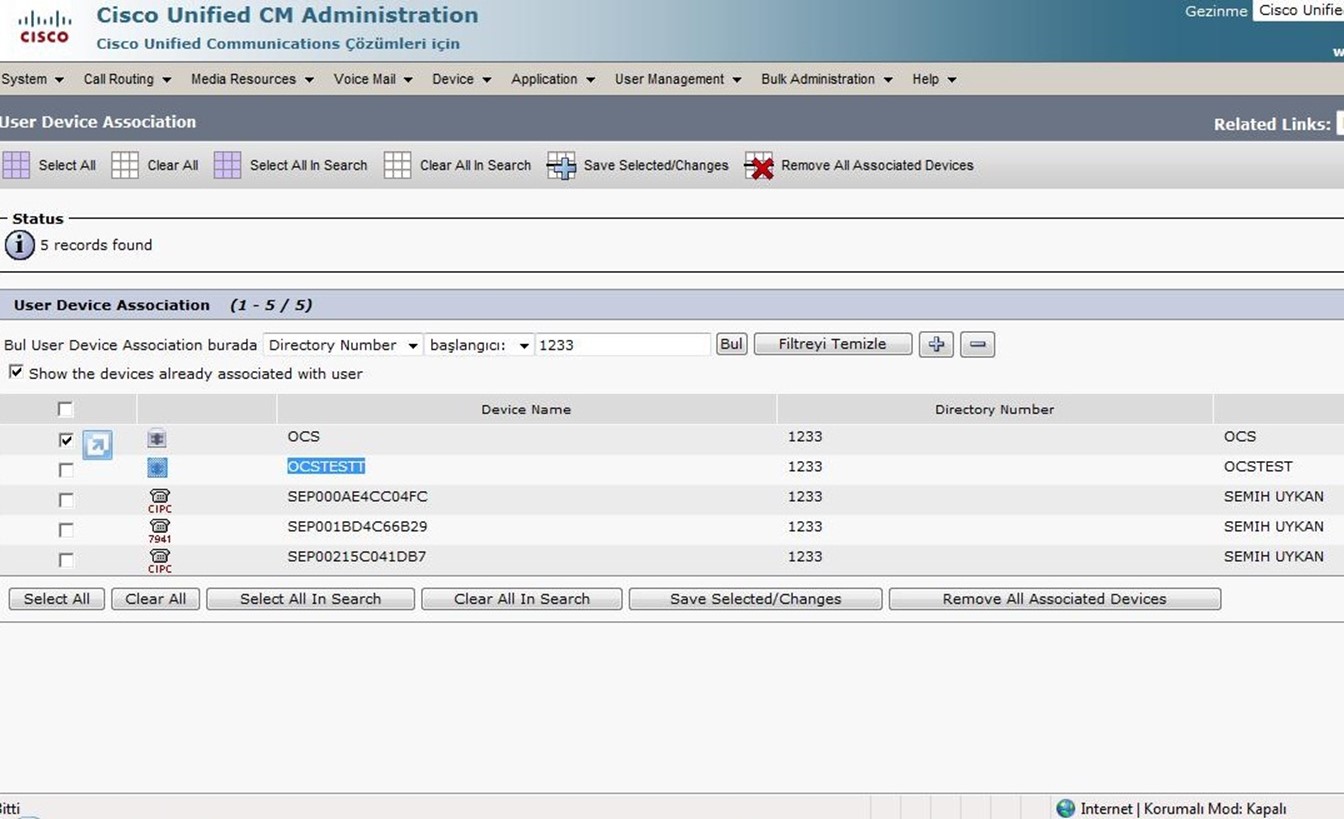Click the Select All grid icon in toolbar

click(x=16, y=165)
